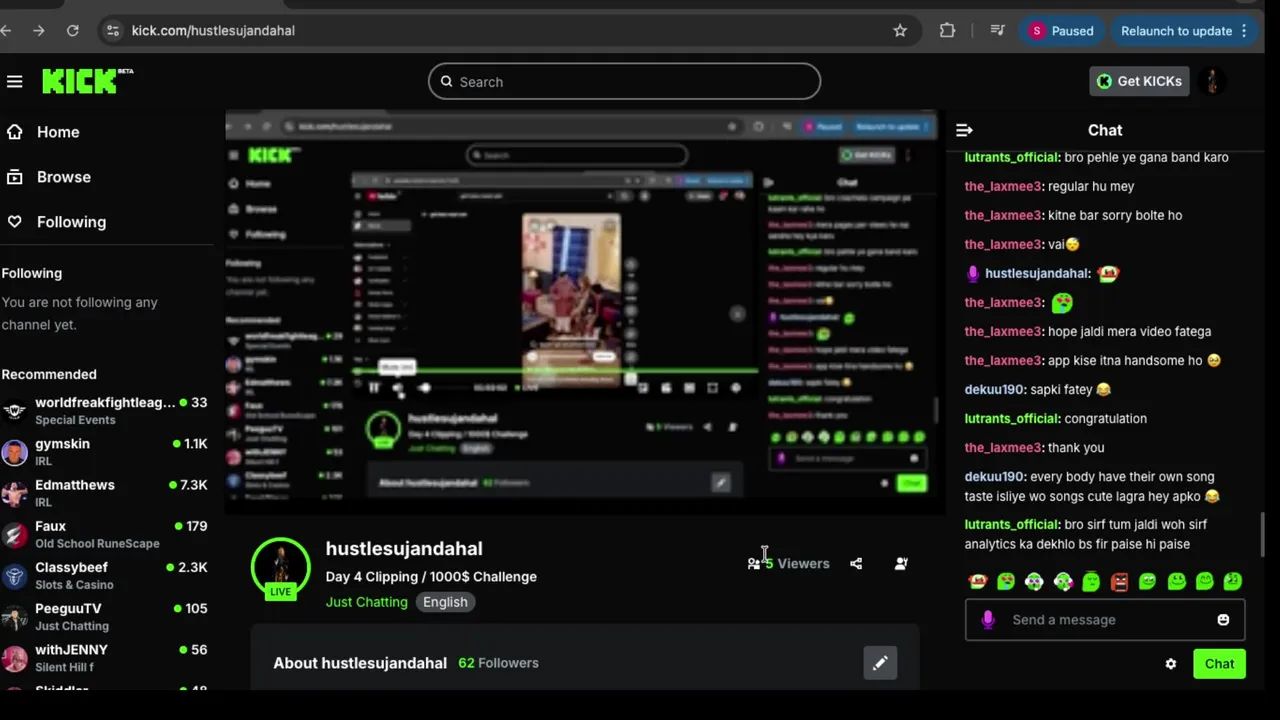This screenshot has width=1280, height=720.
Task: Go forward in browser history
Action: (38, 31)
